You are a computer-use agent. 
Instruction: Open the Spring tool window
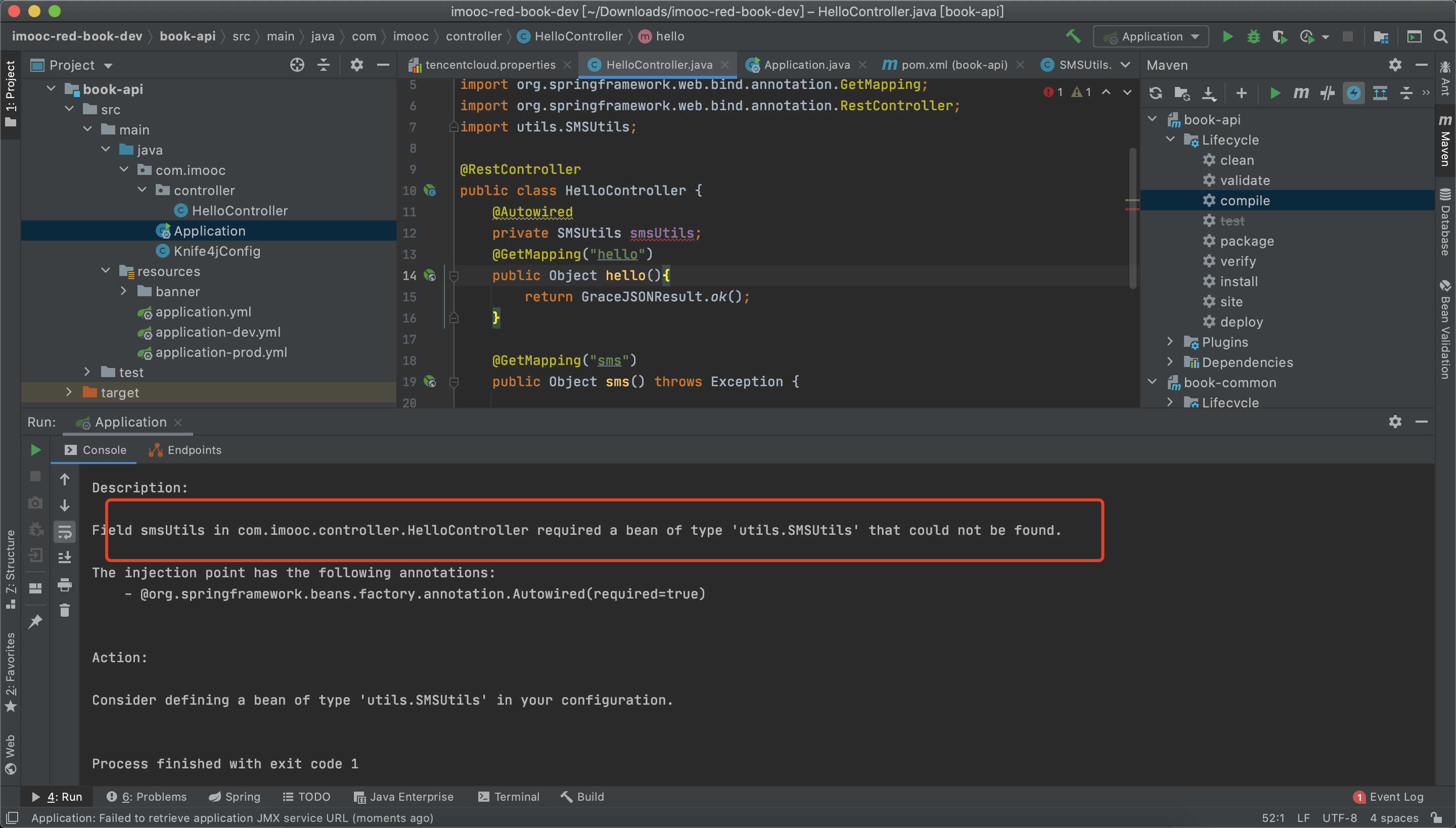[235, 797]
